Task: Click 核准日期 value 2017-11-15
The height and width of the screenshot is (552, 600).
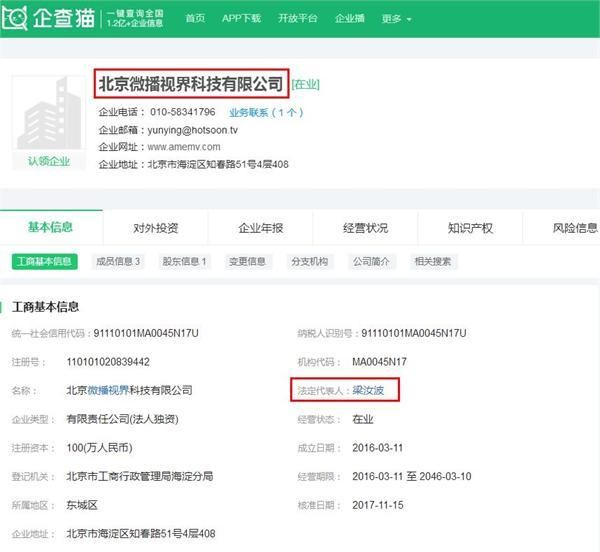Action: point(378,505)
